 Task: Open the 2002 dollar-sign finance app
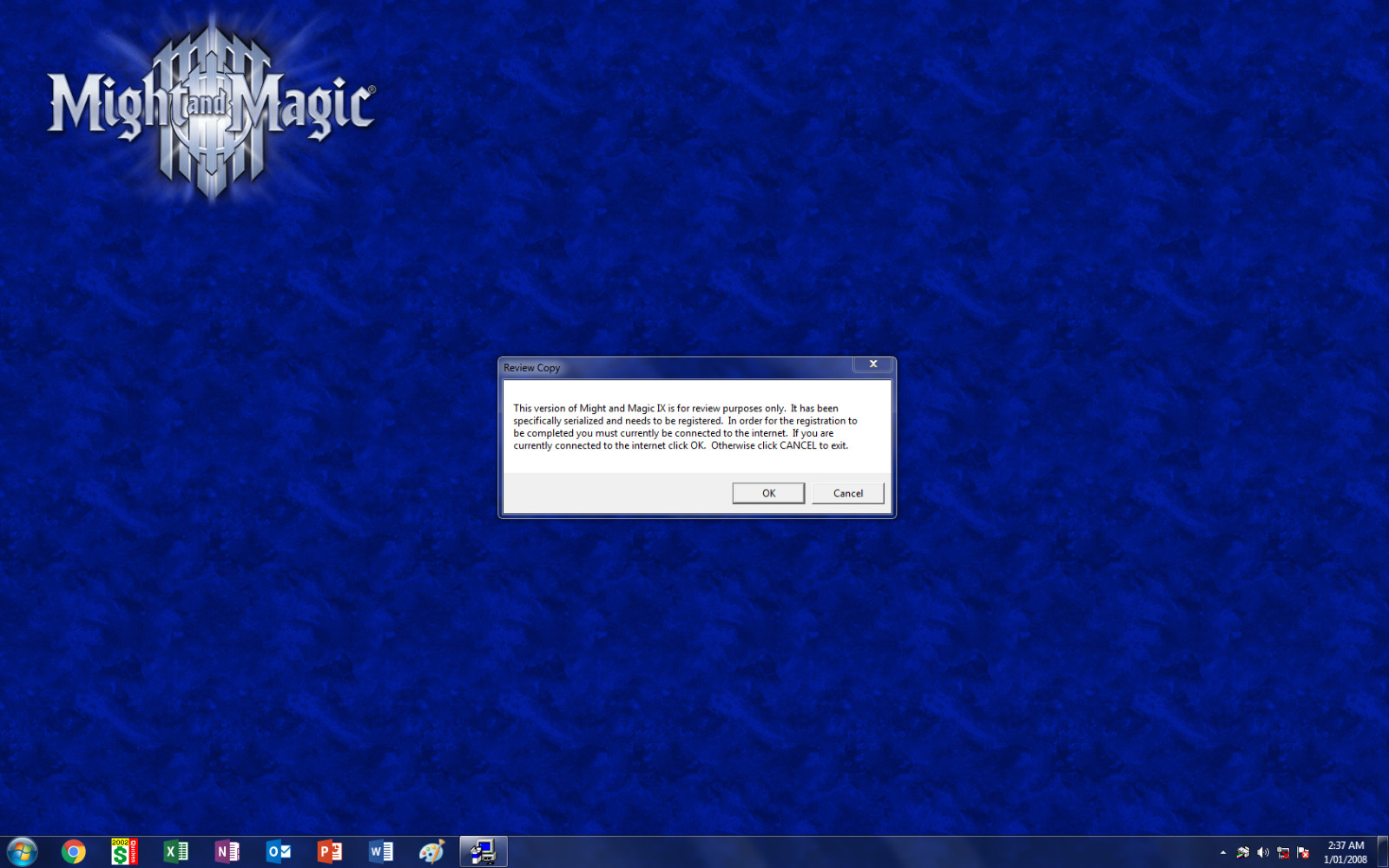[x=124, y=852]
